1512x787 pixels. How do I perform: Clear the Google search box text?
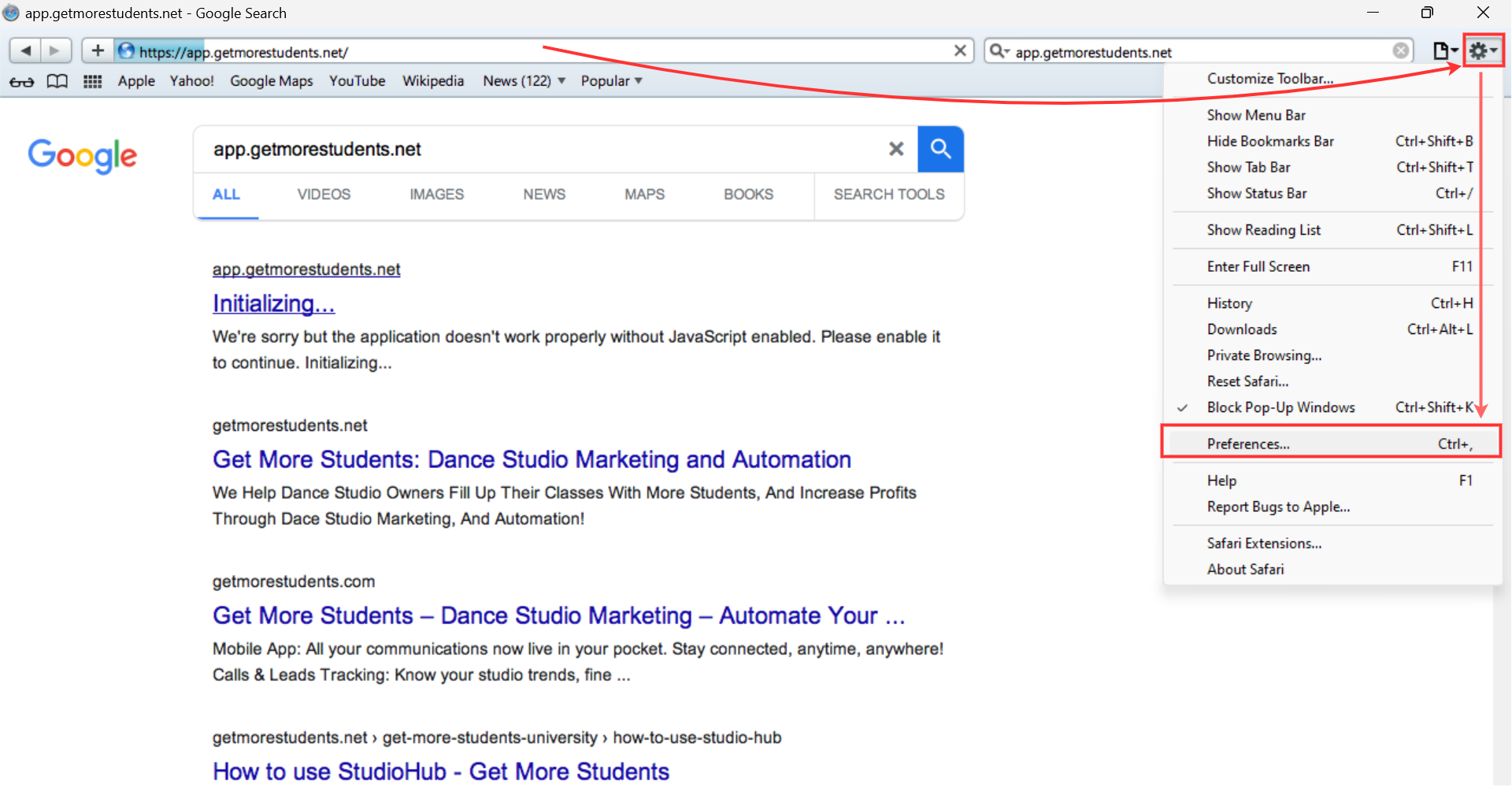coord(895,149)
